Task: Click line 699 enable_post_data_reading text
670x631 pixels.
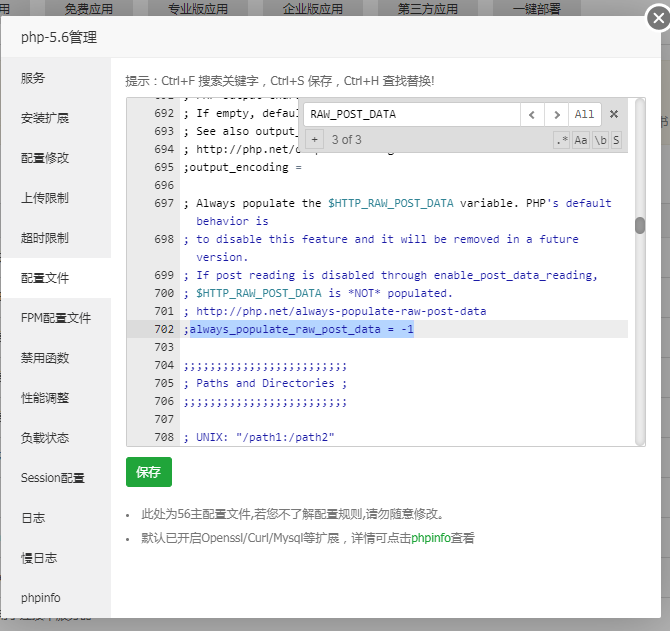Action: click(515, 276)
